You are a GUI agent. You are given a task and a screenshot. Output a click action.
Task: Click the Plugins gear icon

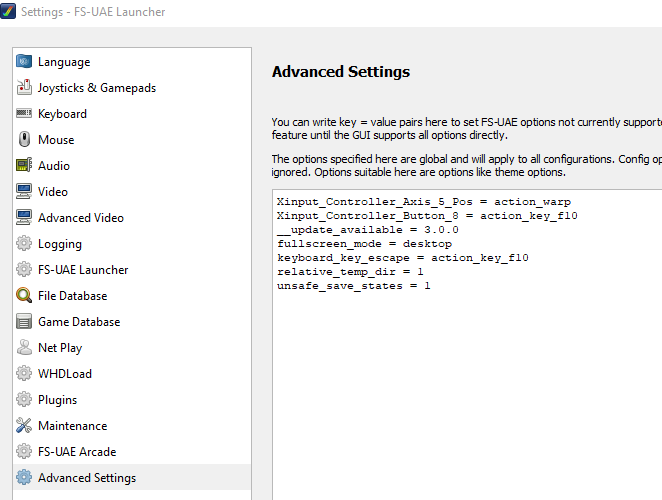pos(24,399)
